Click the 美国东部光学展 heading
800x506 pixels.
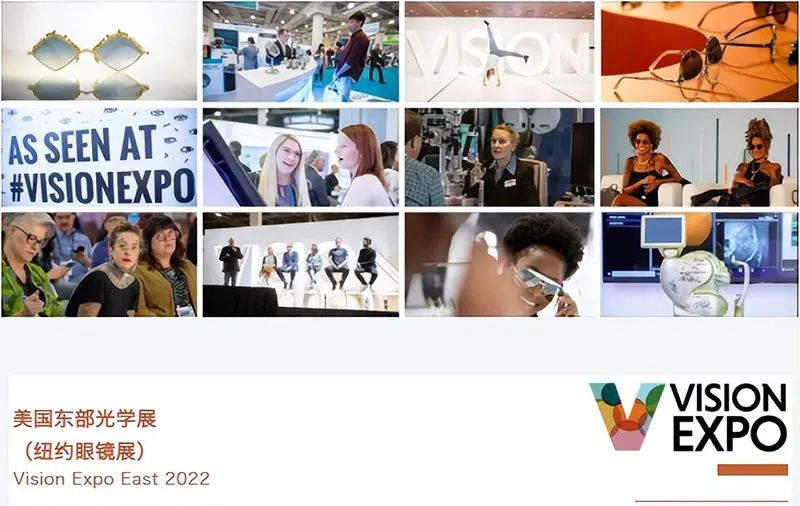point(85,419)
